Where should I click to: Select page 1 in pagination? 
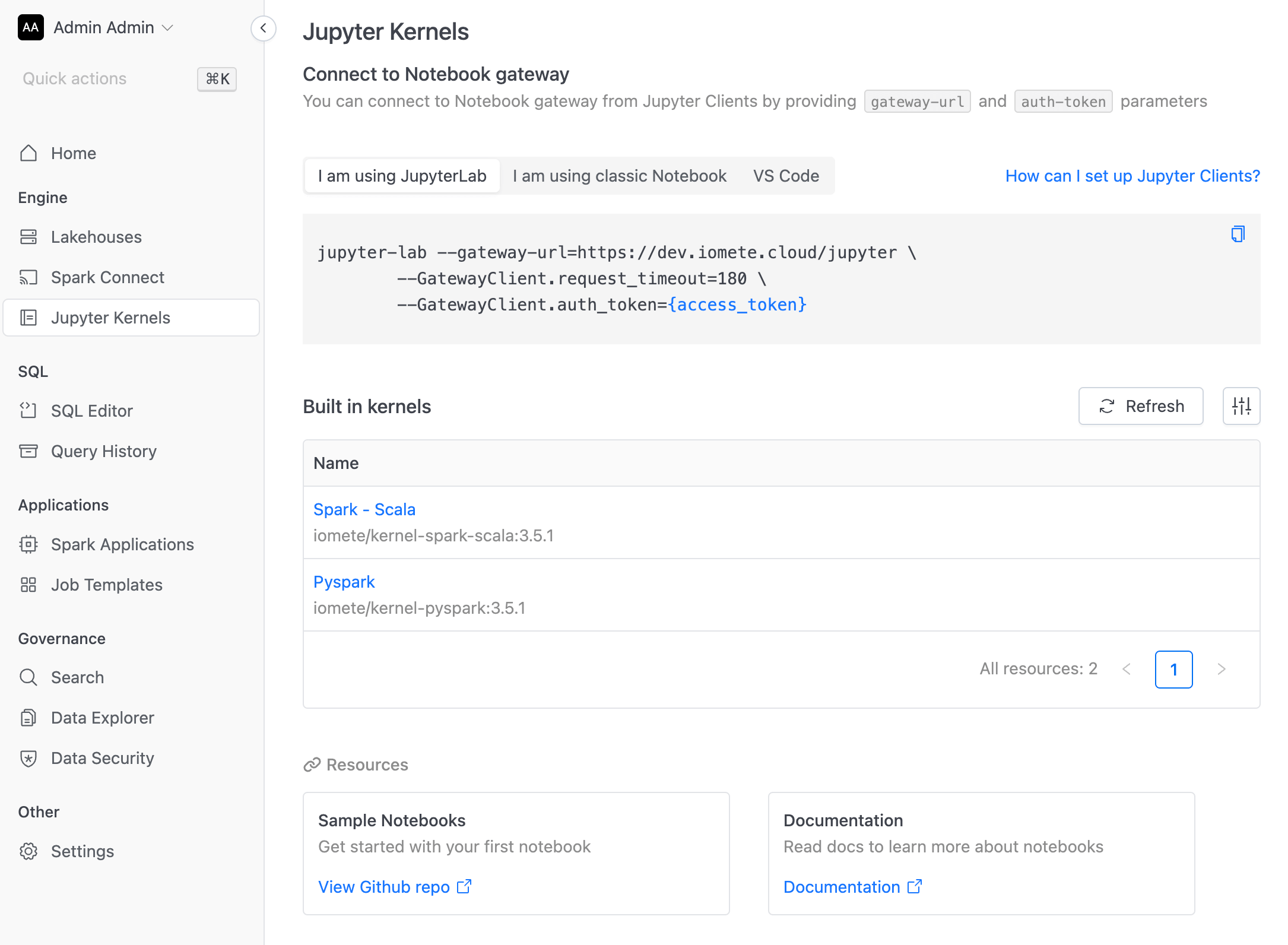click(x=1173, y=669)
